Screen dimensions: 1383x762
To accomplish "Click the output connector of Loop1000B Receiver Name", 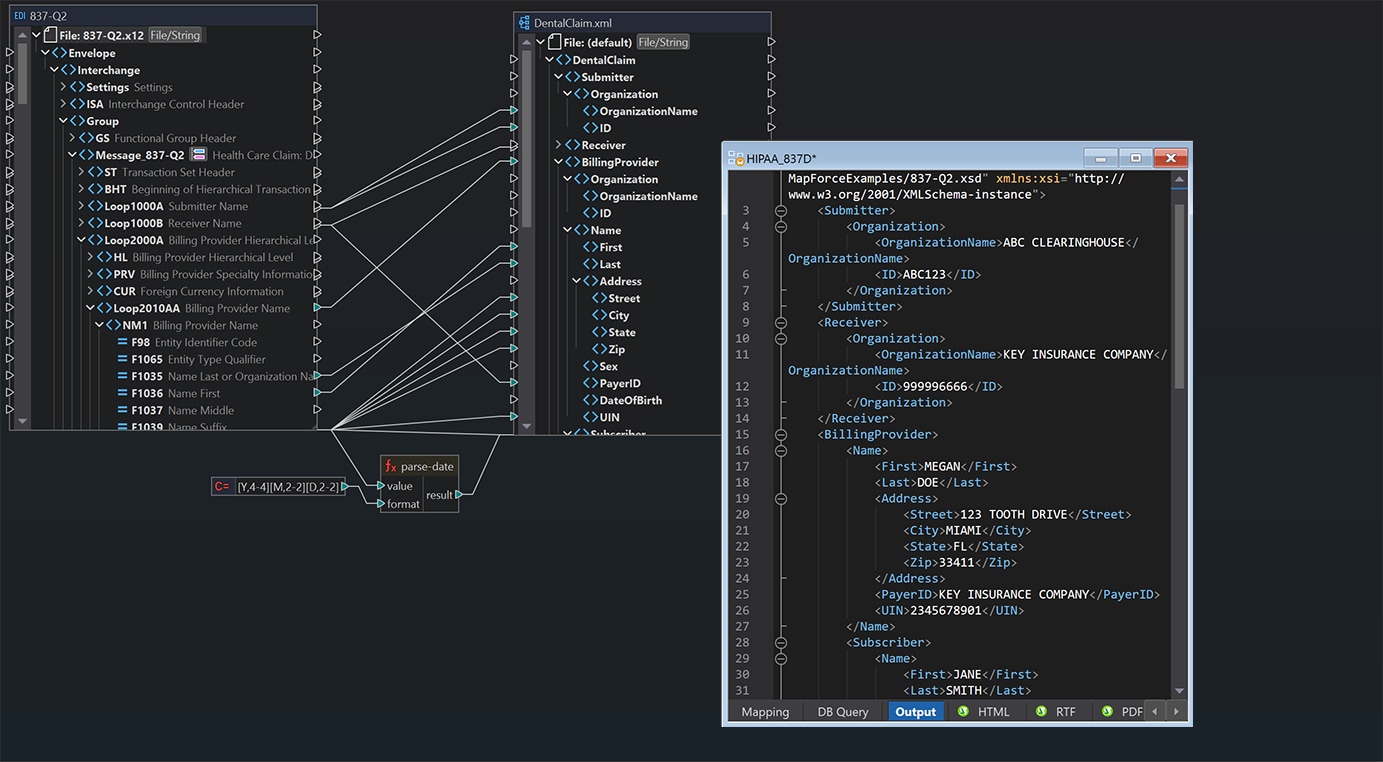I will (x=317, y=223).
